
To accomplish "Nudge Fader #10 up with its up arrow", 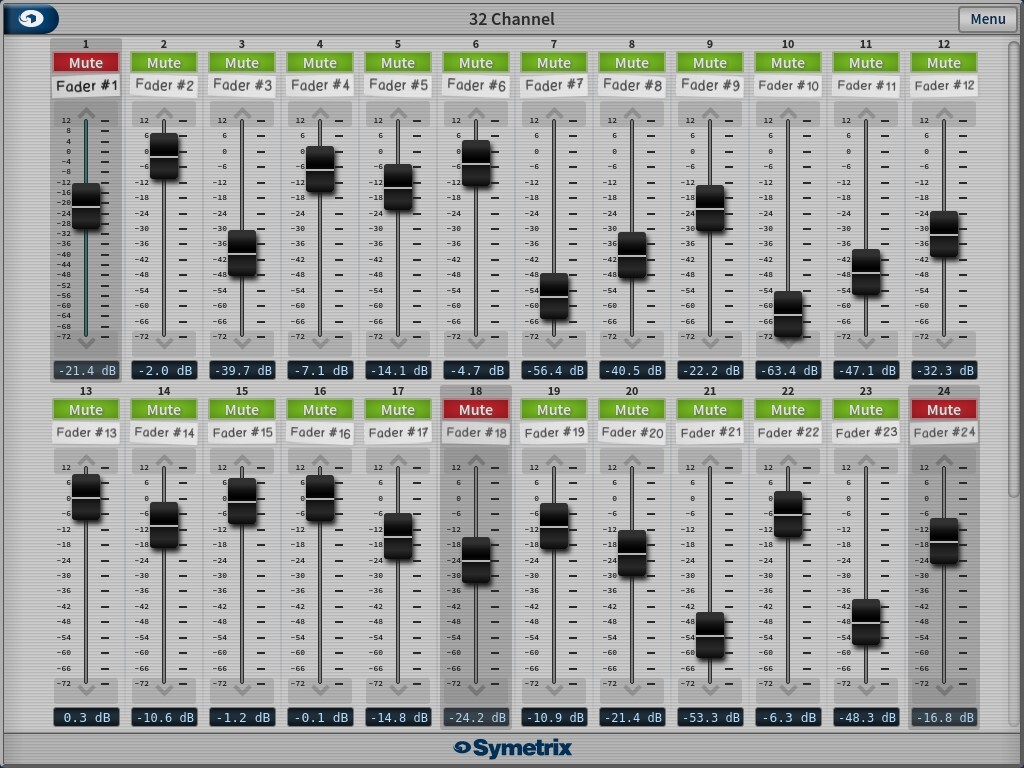I will [788, 114].
